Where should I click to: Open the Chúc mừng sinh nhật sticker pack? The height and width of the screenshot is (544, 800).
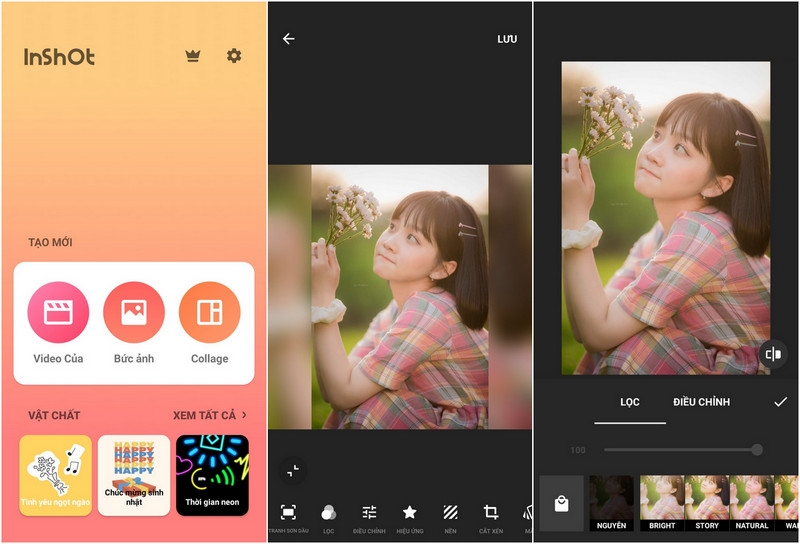(x=134, y=475)
